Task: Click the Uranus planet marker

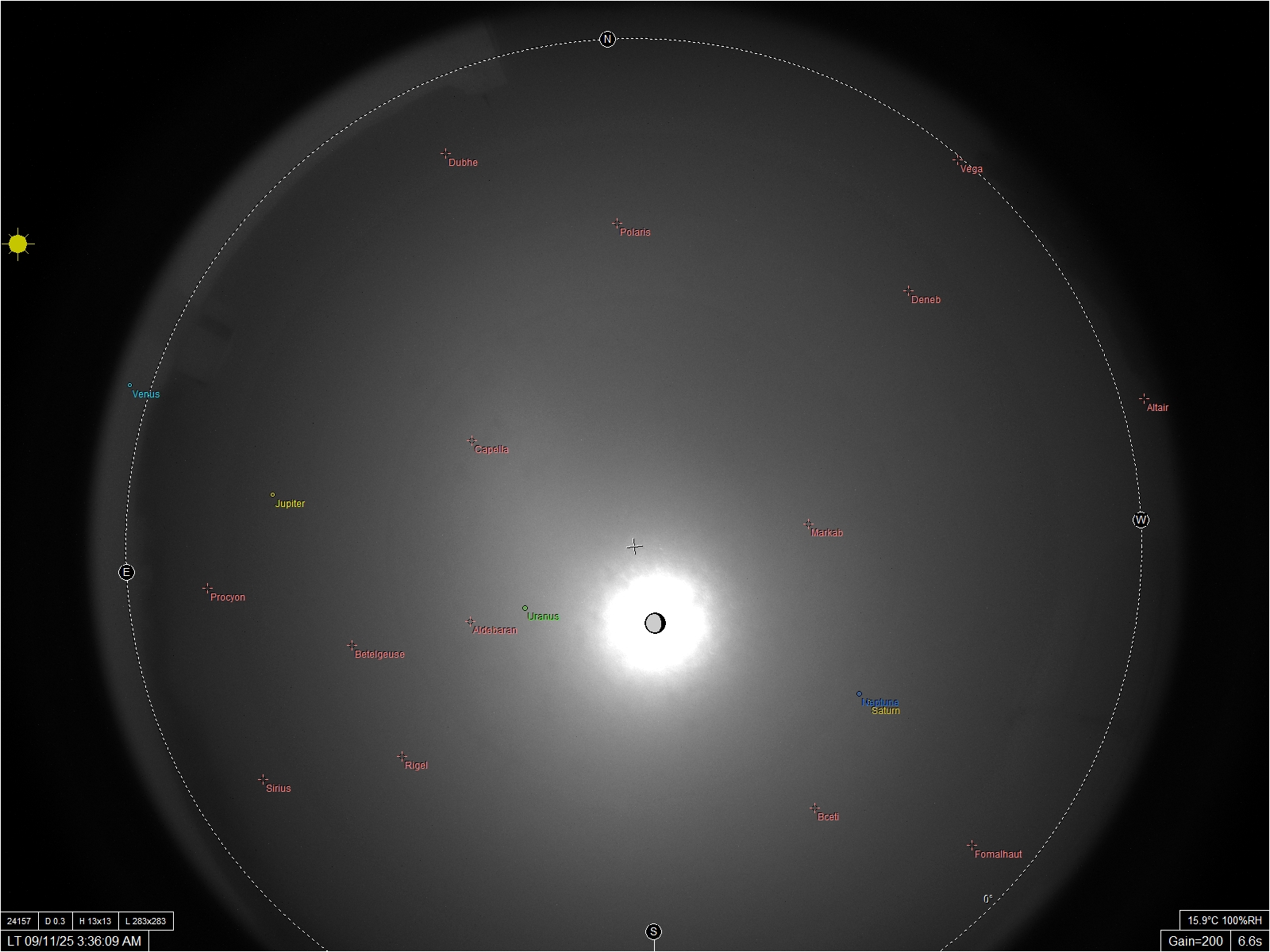Action: 525,608
